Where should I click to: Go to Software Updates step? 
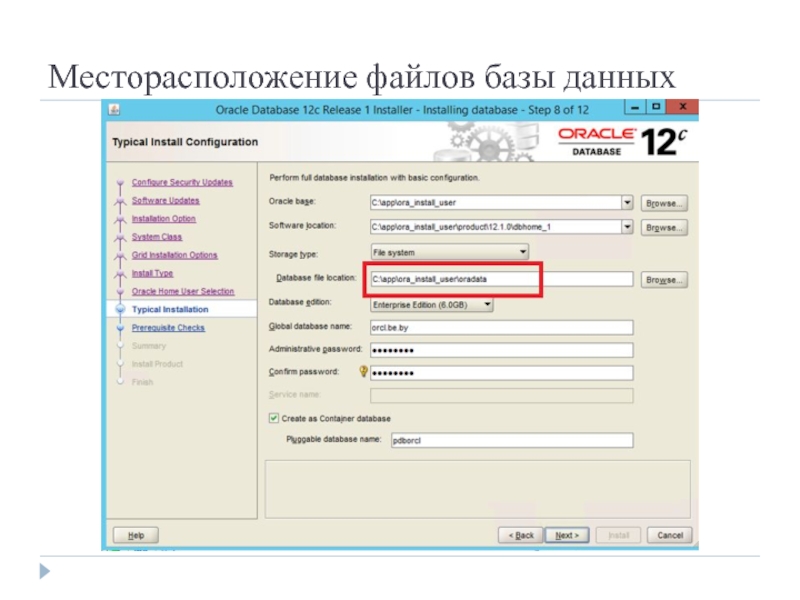[x=165, y=201]
